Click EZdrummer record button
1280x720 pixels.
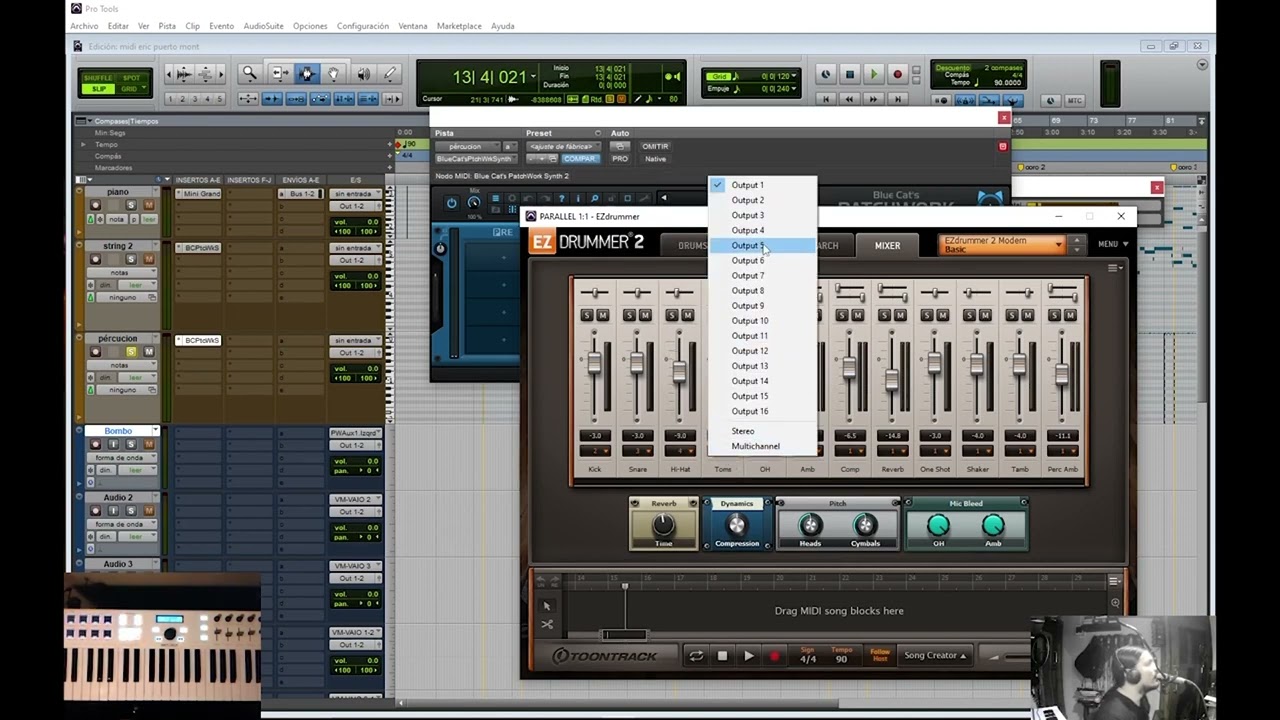coord(774,656)
